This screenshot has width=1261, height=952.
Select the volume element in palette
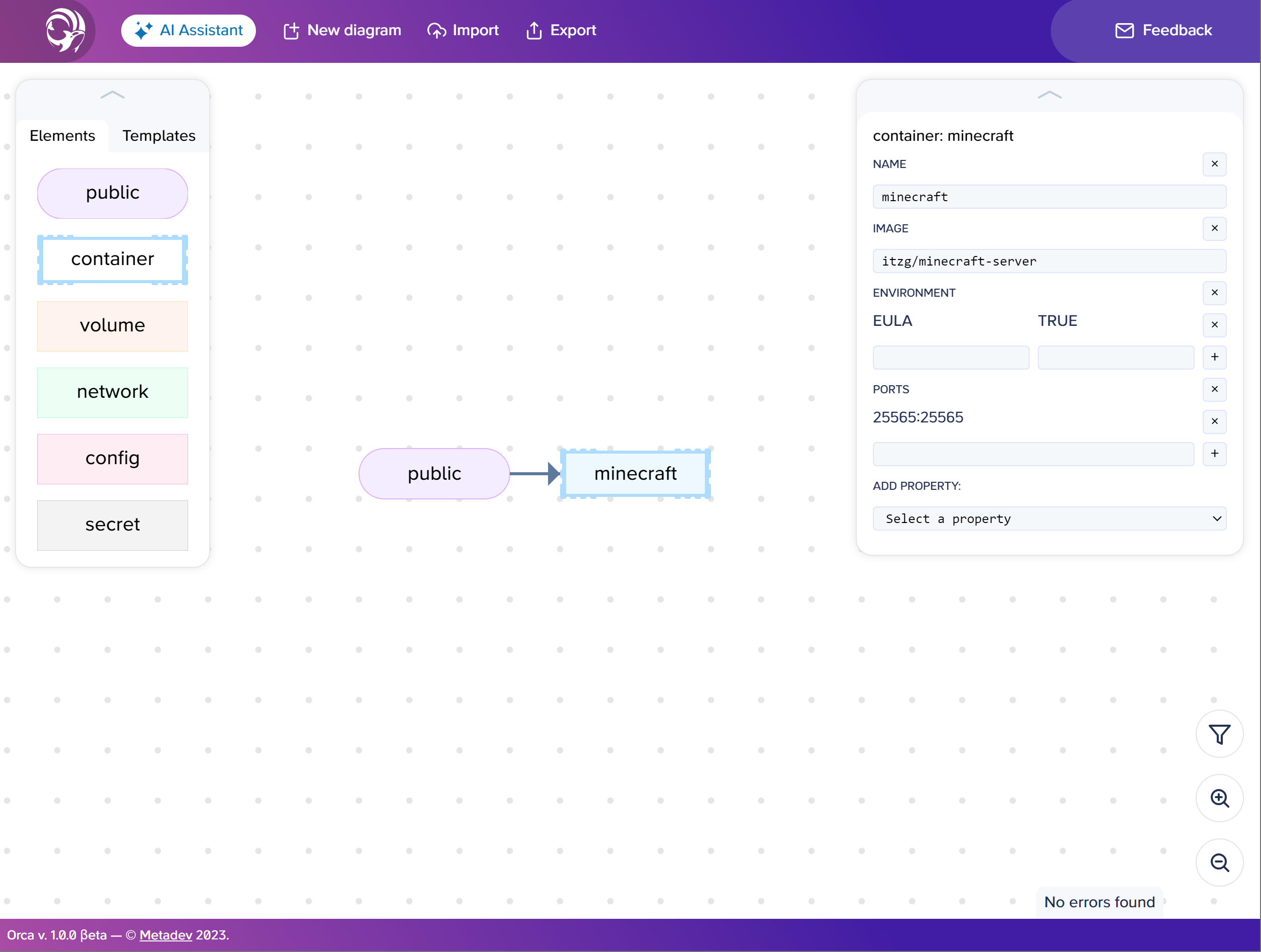pyautogui.click(x=112, y=325)
